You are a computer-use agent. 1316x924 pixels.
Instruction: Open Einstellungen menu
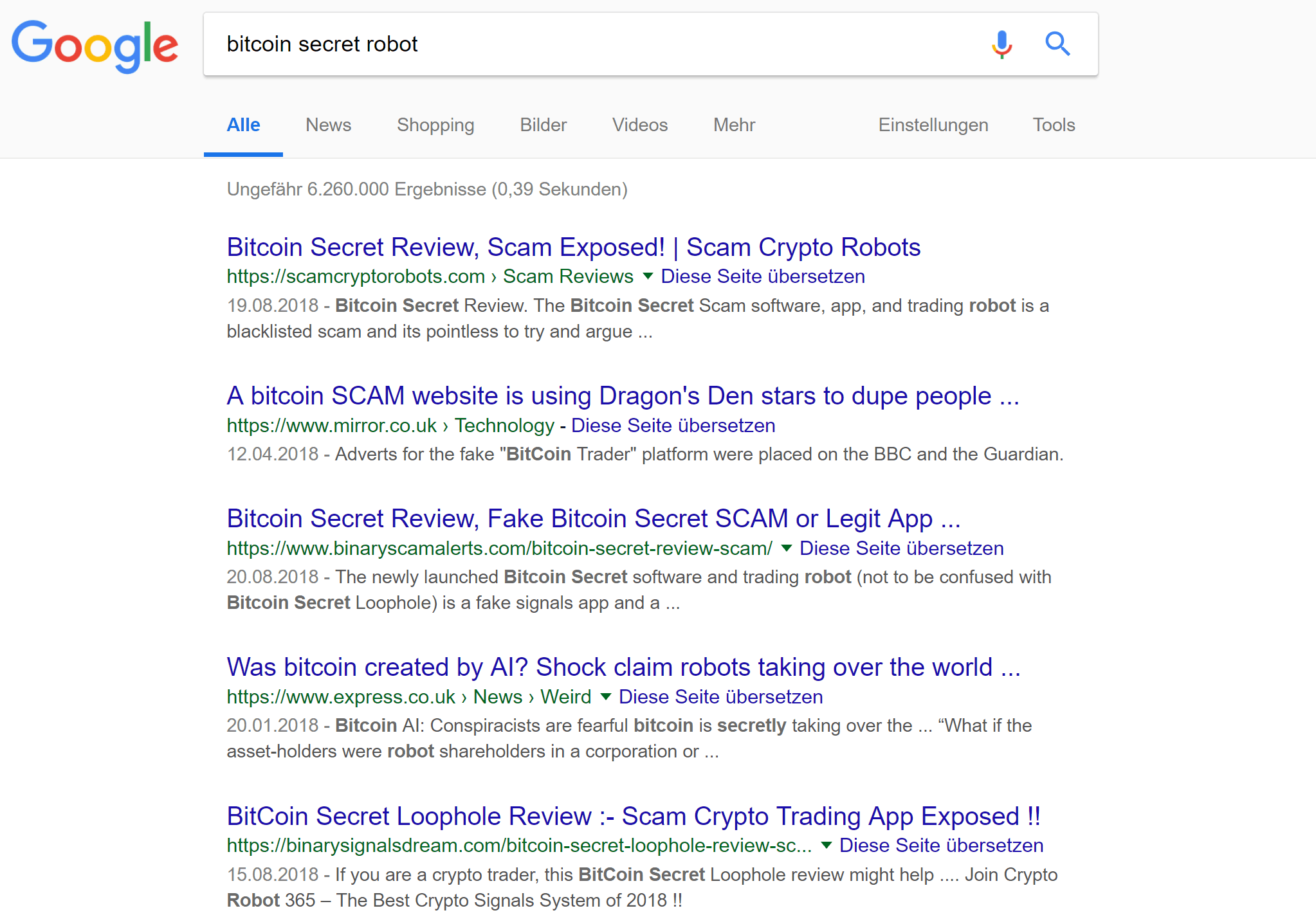coord(933,125)
